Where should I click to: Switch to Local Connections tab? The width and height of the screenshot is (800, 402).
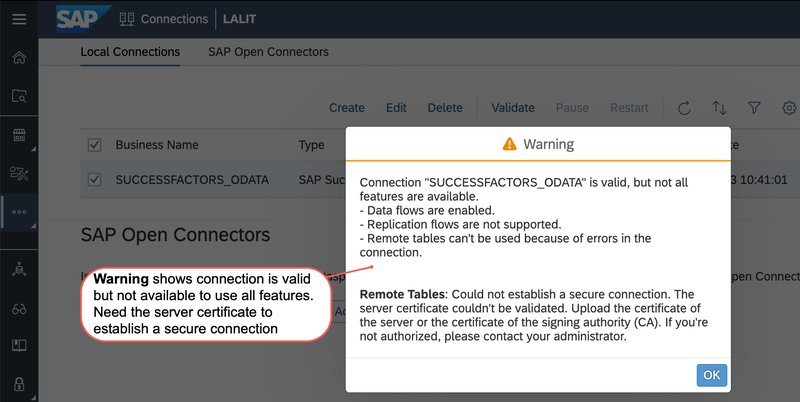tap(130, 52)
